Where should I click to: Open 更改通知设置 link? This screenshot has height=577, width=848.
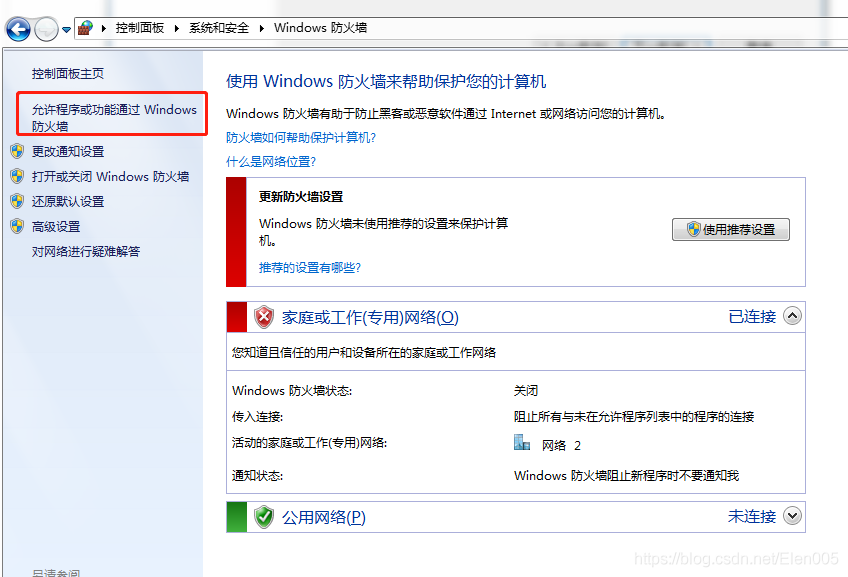68,151
